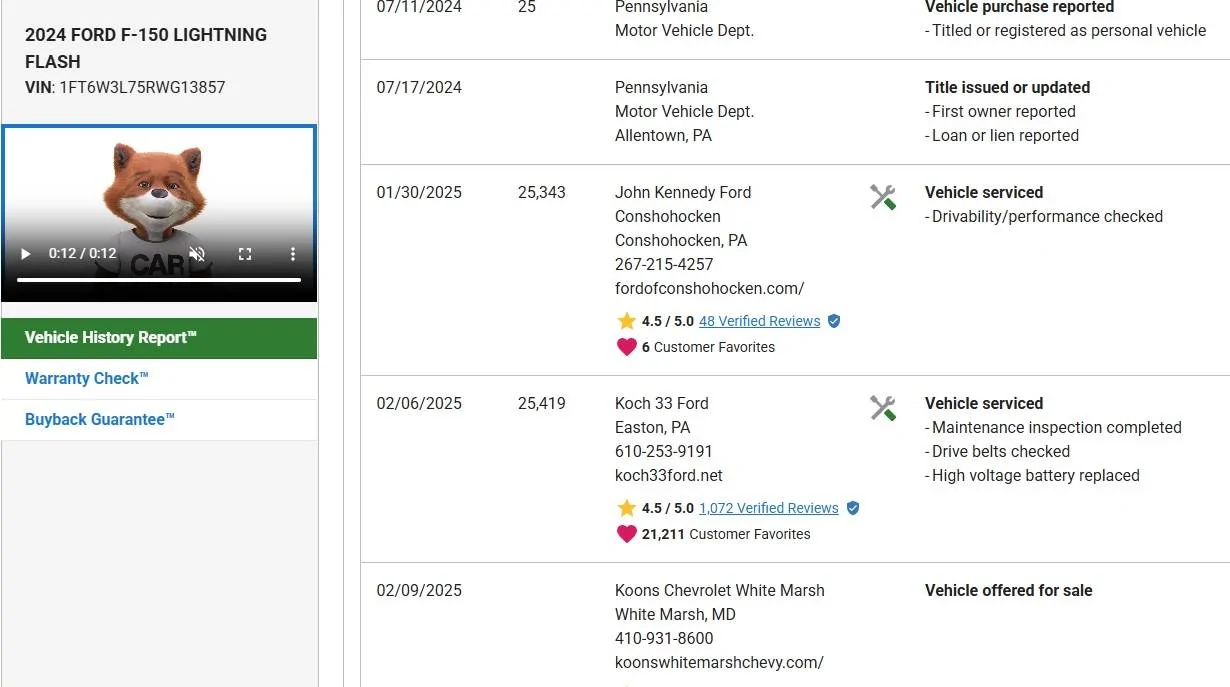This screenshot has width=1230, height=687.
Task: Click the star rating icon for John Kennedy Ford
Action: [x=627, y=321]
